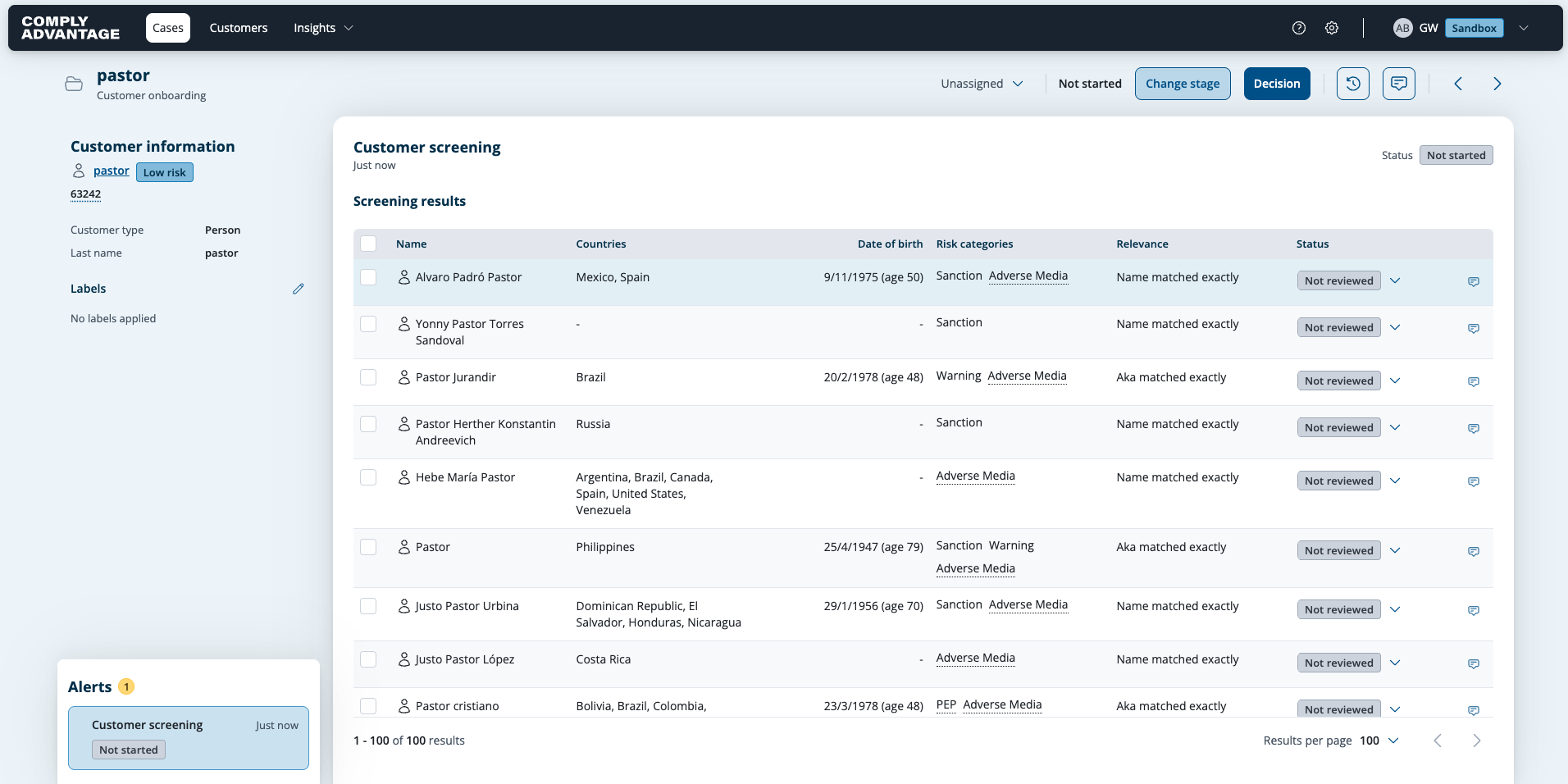Open comment icon for Pastor Herther Konstantin Andreevich

pos(1474,428)
